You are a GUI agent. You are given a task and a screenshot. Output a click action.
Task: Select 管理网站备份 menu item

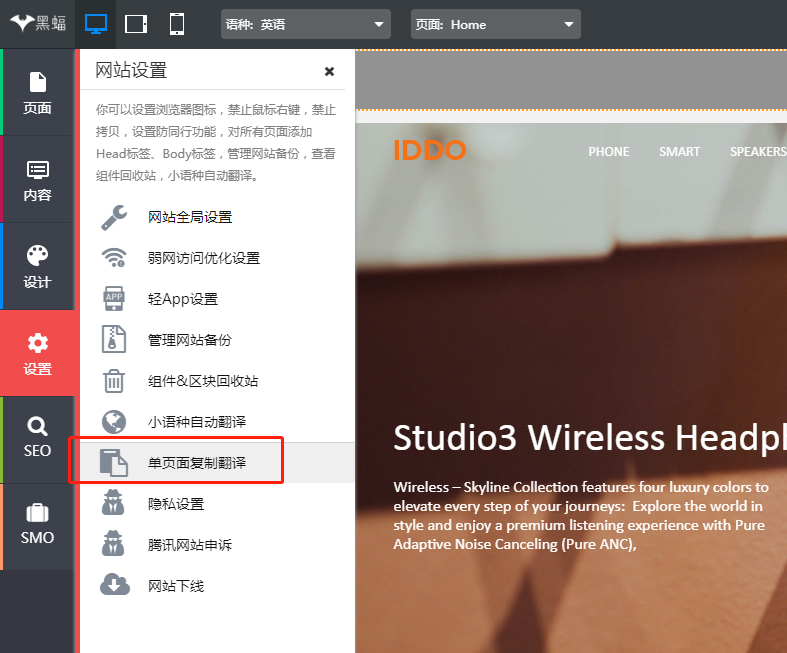point(190,340)
